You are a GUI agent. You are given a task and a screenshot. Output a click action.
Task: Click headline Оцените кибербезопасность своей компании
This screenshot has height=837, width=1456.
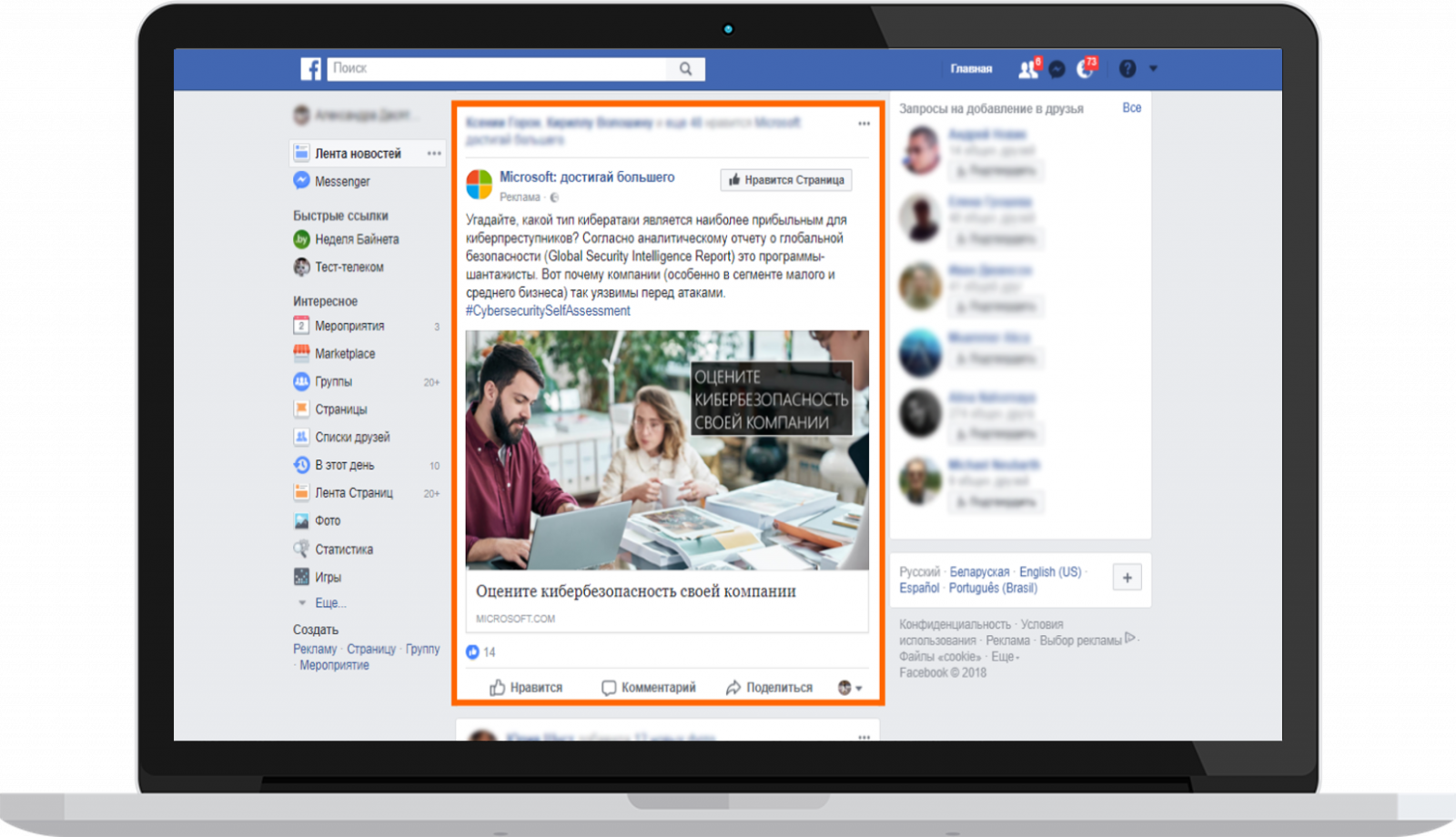click(x=636, y=591)
